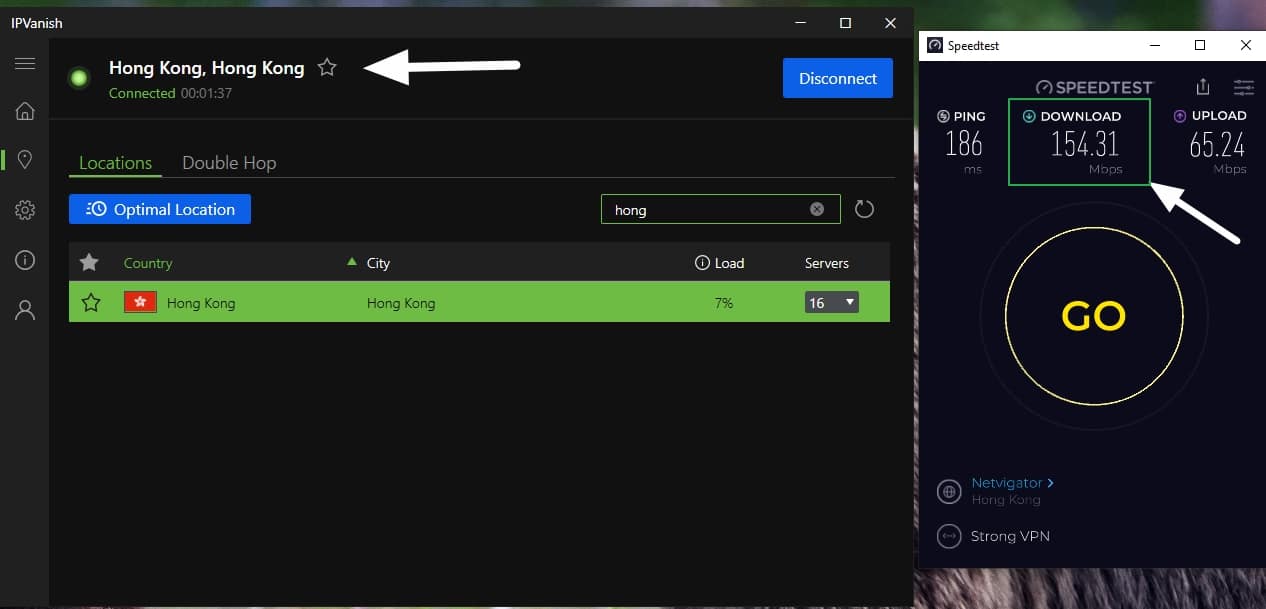1266x609 pixels.
Task: Open the locations pin icon in sidebar
Action: pyautogui.click(x=25, y=160)
